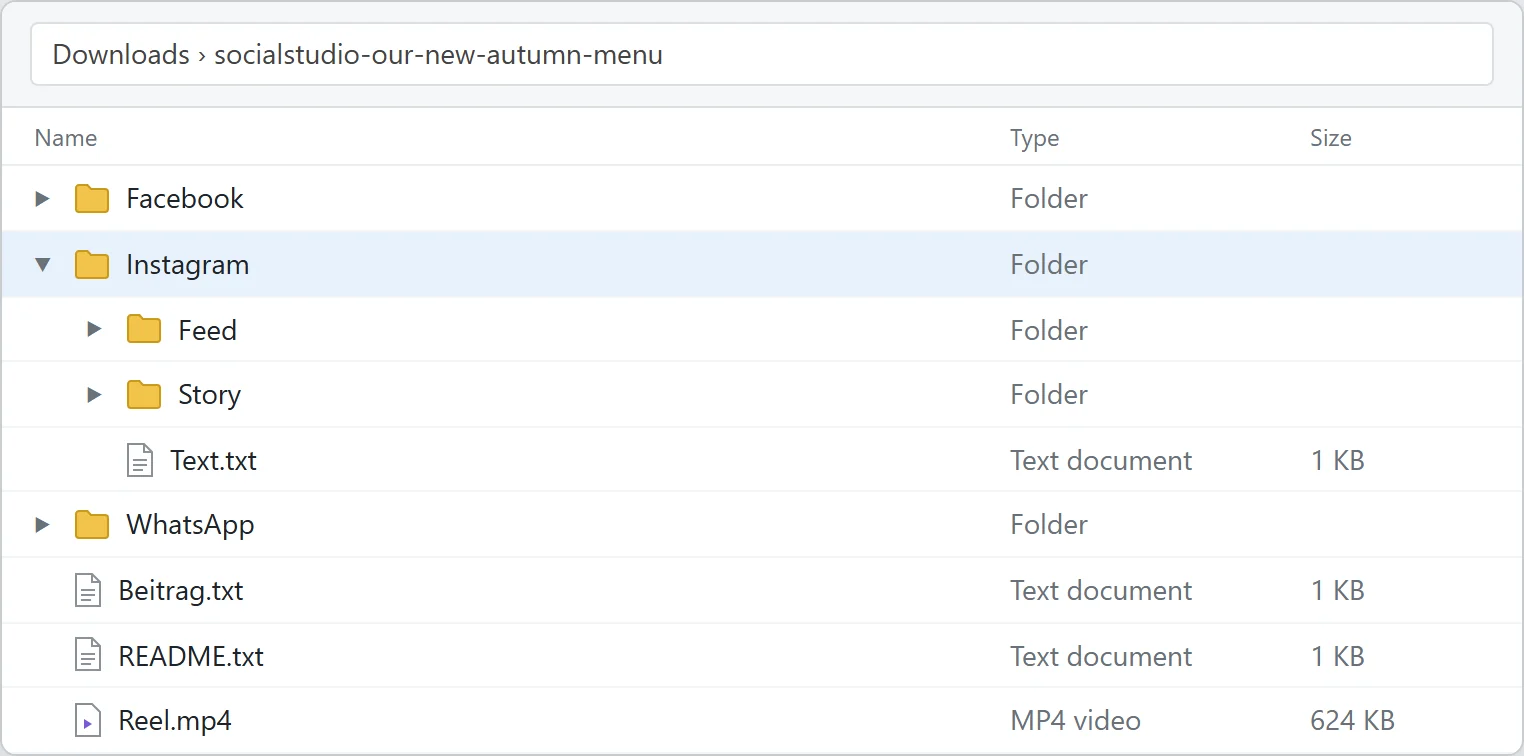Click the 624 KB size value
The height and width of the screenshot is (756, 1524).
[1352, 720]
